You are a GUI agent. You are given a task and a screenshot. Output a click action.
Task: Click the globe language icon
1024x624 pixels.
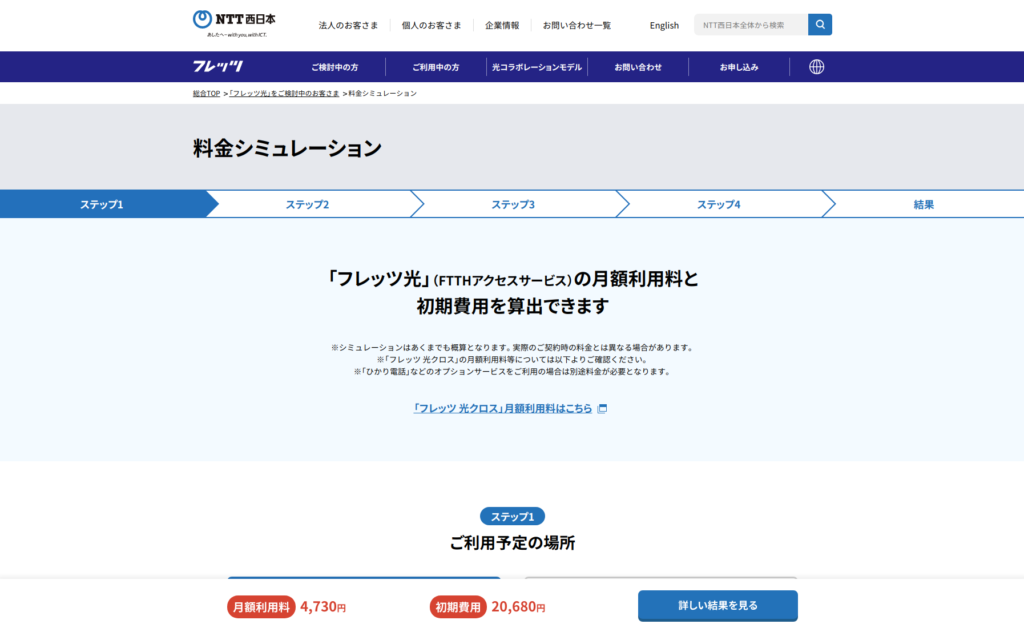816,67
